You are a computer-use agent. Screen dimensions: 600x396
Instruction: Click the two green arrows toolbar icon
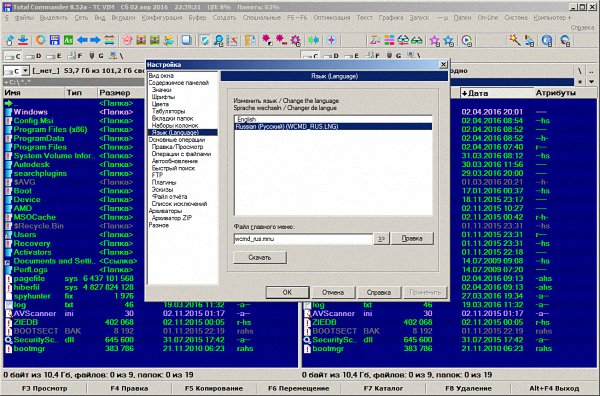pyautogui.click(x=314, y=40)
